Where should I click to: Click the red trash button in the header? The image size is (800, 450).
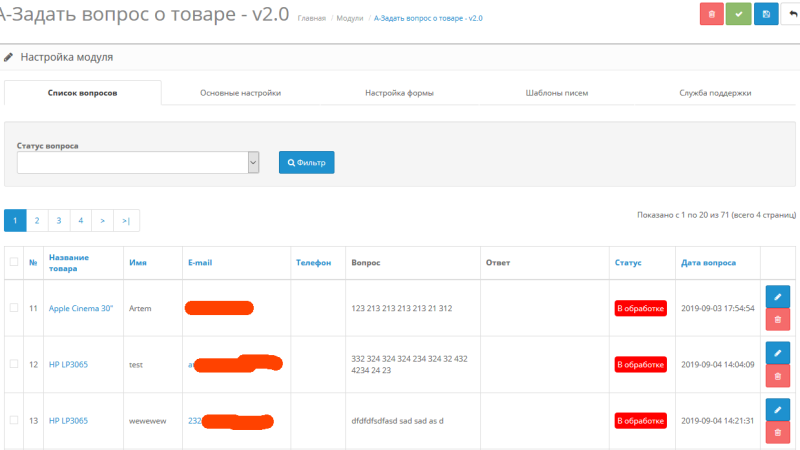[x=711, y=14]
